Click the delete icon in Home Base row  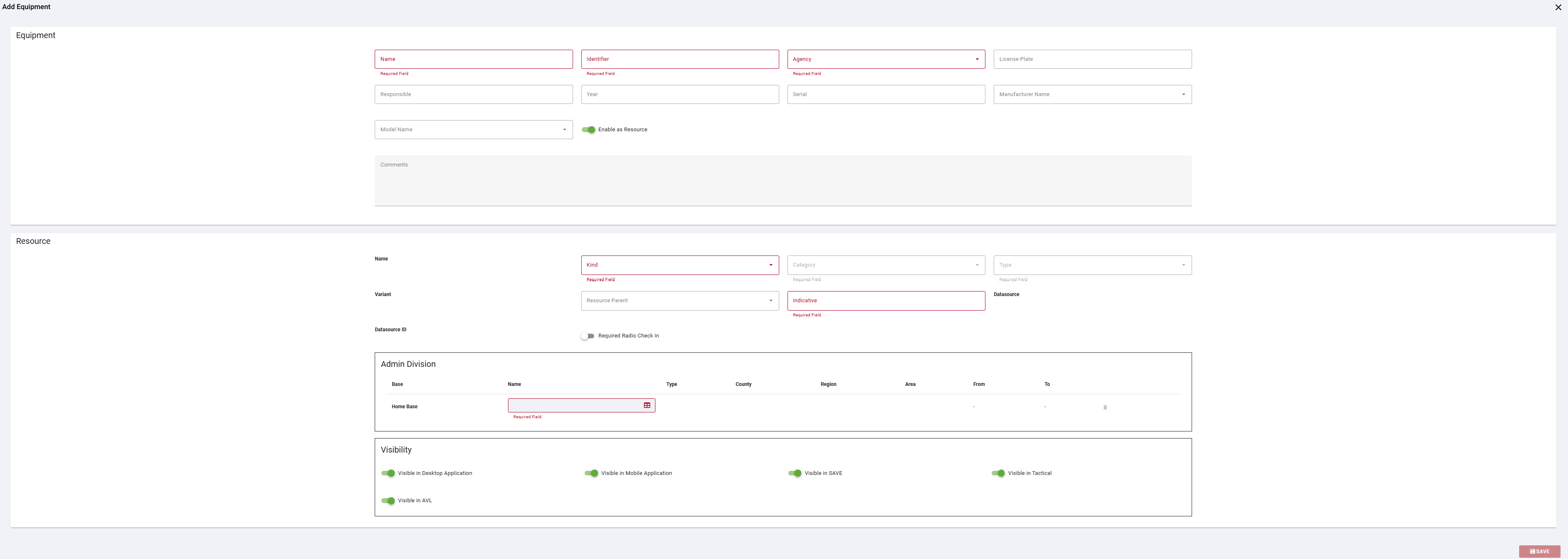point(1105,407)
